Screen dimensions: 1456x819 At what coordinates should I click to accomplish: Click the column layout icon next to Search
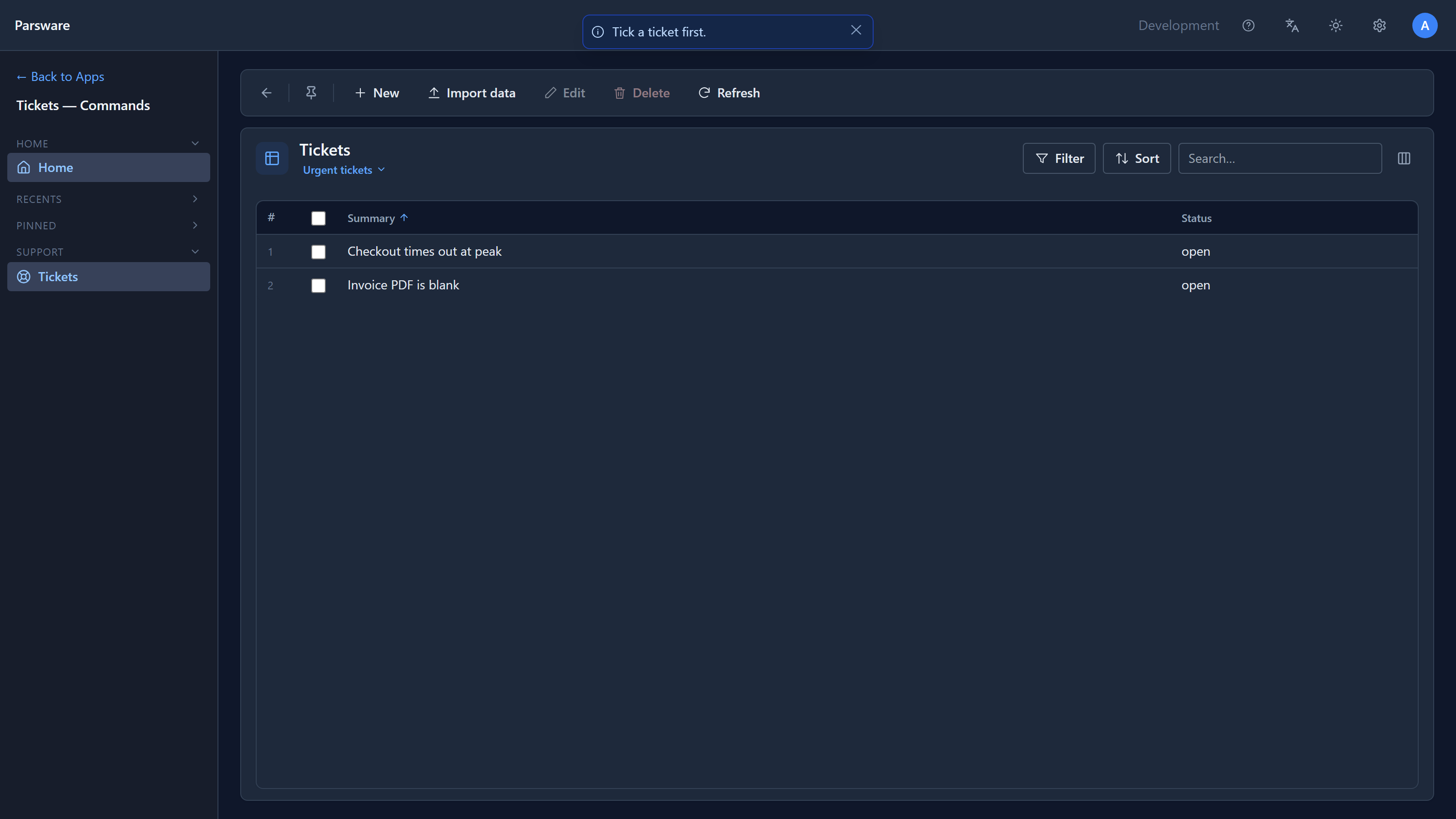[x=1404, y=158]
